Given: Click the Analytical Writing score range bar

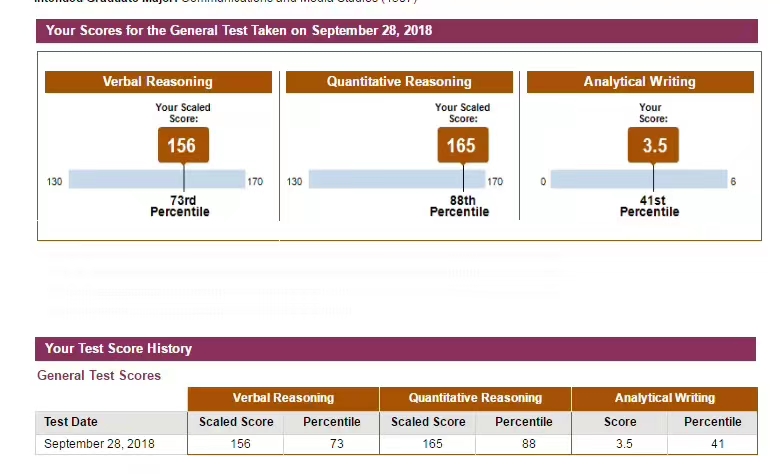Looking at the screenshot, I should click(x=639, y=179).
